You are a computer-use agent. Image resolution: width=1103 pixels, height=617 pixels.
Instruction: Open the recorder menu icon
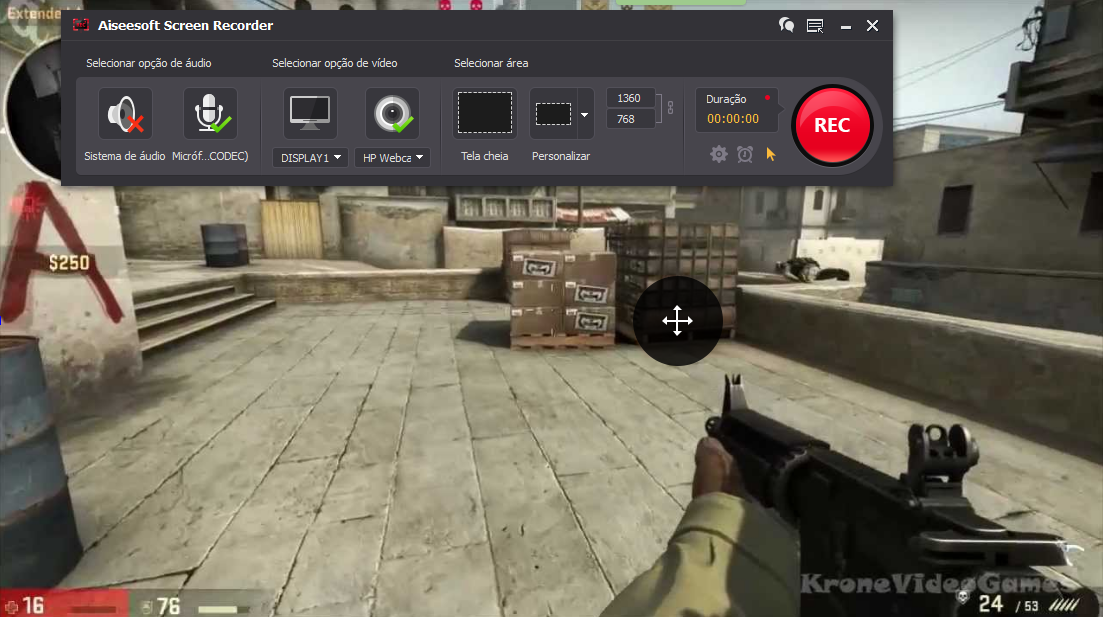[815, 26]
